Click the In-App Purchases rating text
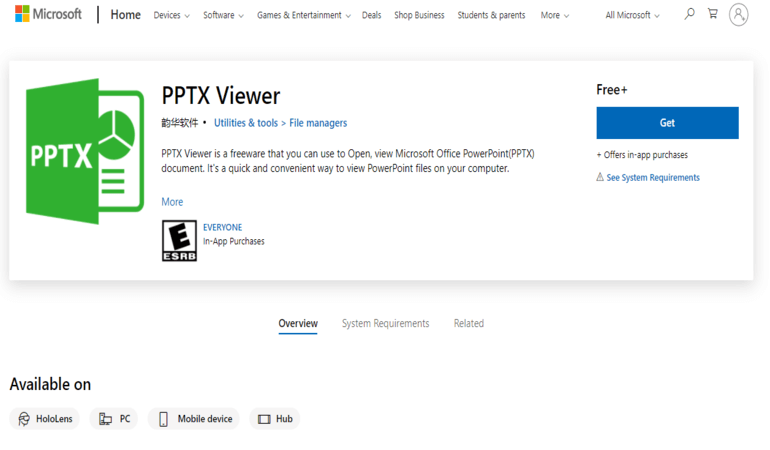The height and width of the screenshot is (450, 770). pyautogui.click(x=233, y=241)
